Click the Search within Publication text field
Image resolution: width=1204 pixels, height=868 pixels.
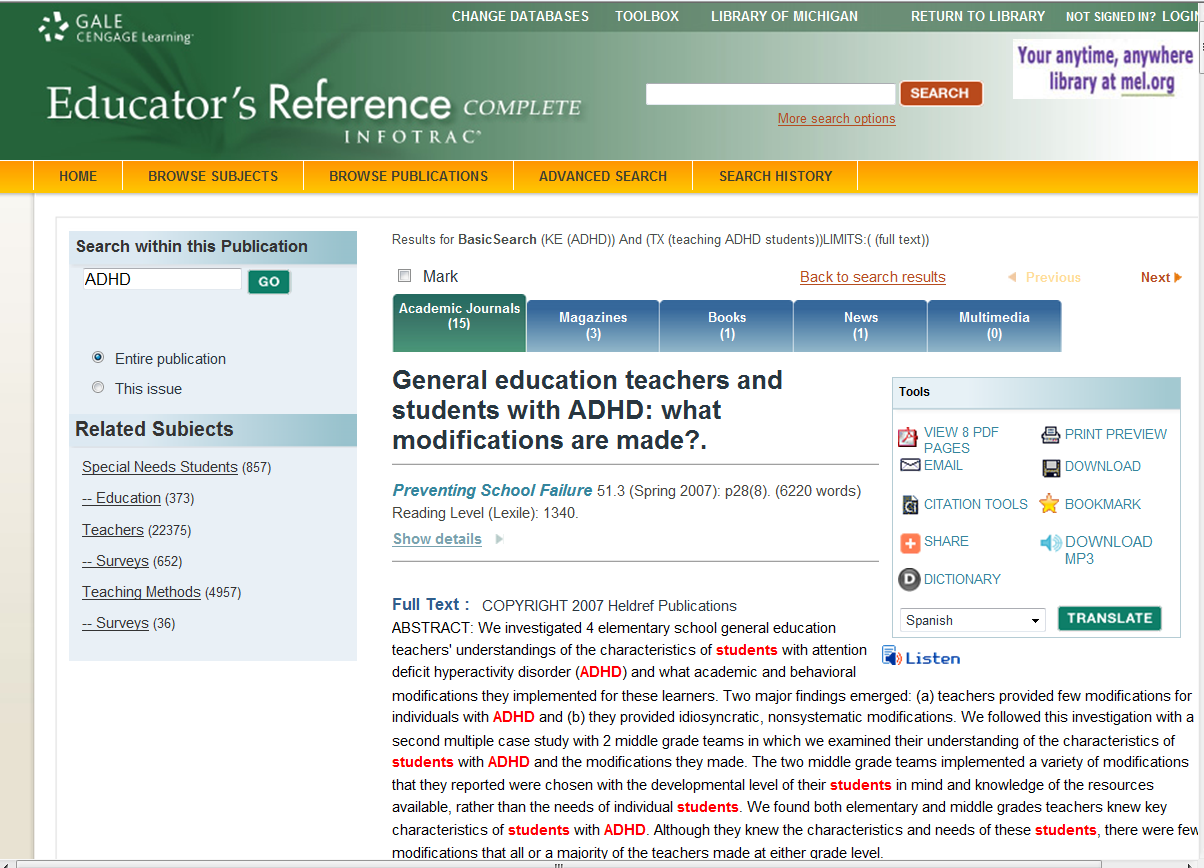tap(162, 279)
